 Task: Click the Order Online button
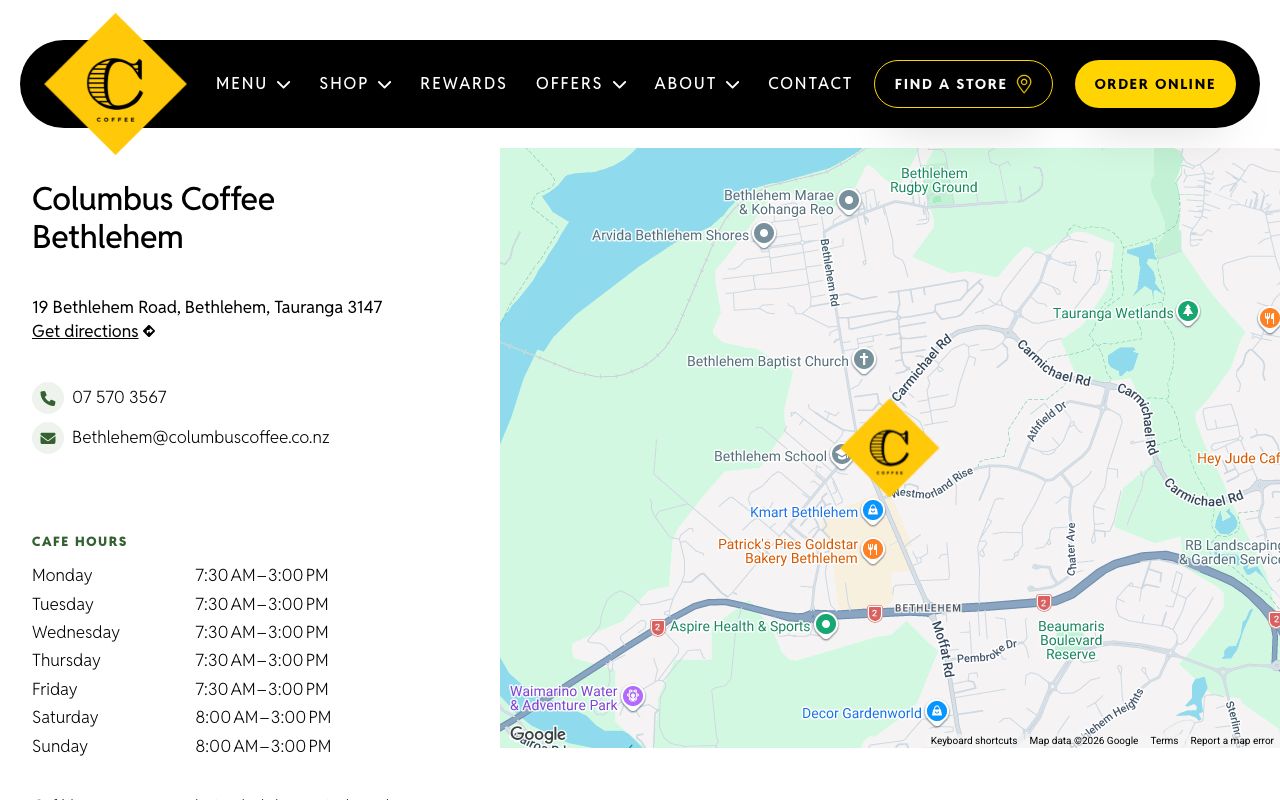(1155, 84)
